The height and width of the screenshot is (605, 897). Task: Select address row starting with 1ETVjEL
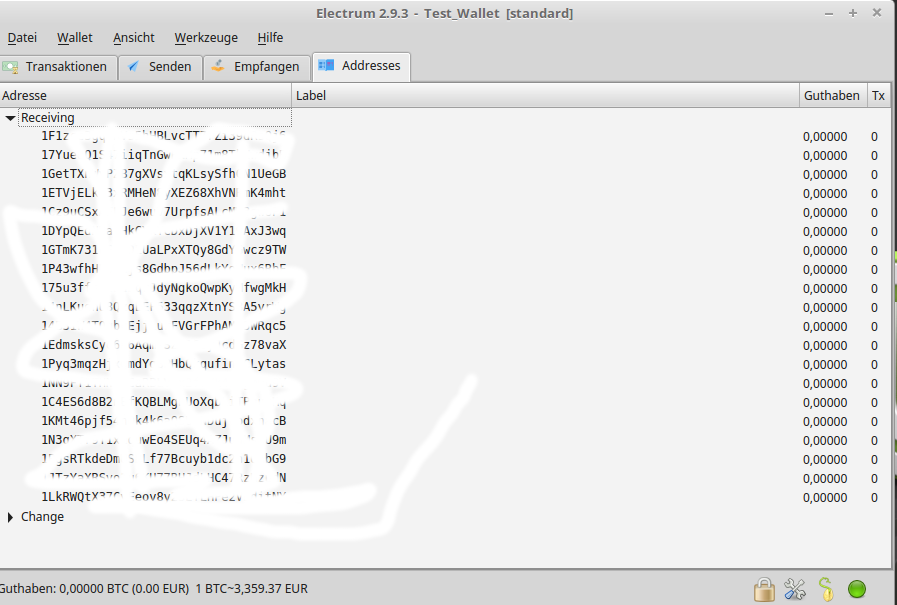pyautogui.click(x=445, y=193)
